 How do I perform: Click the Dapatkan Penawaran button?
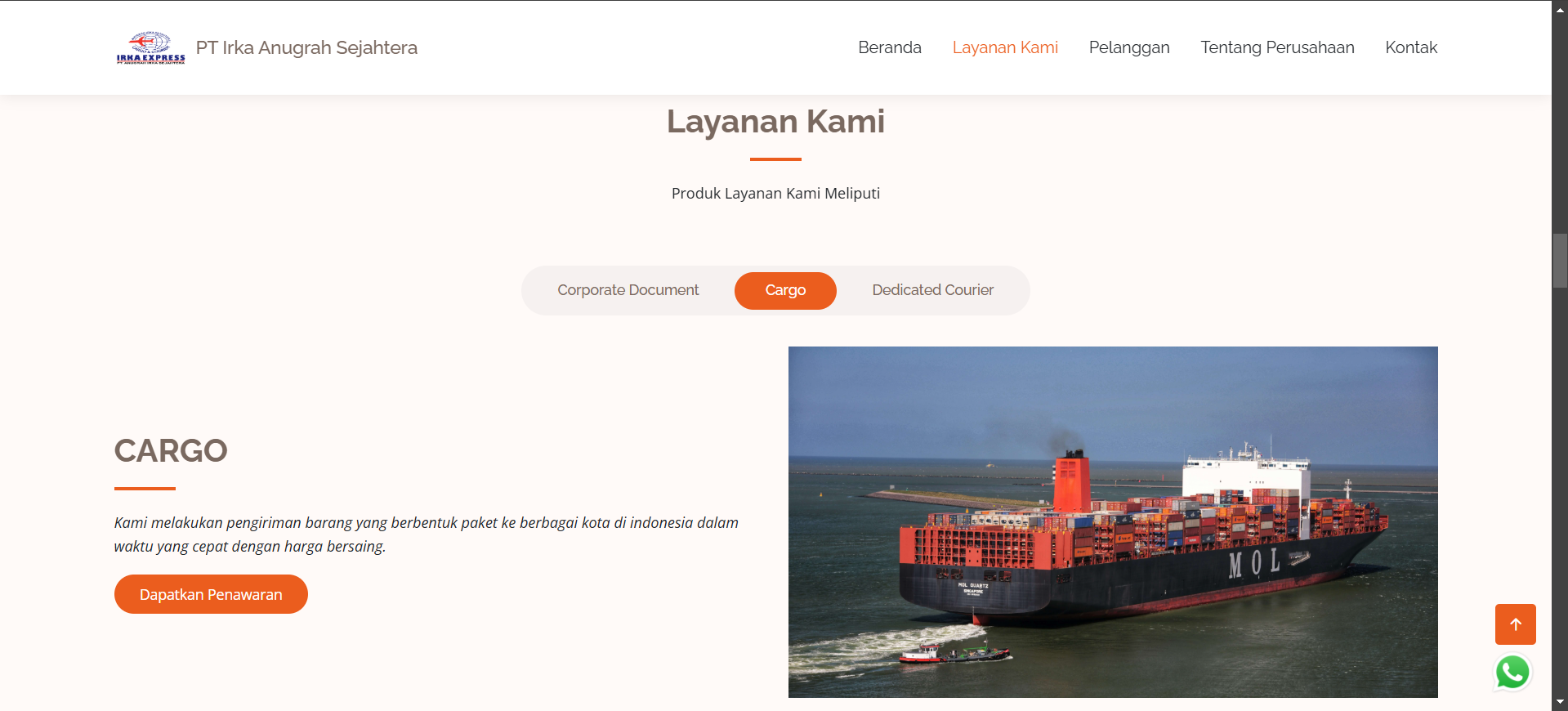click(x=211, y=594)
